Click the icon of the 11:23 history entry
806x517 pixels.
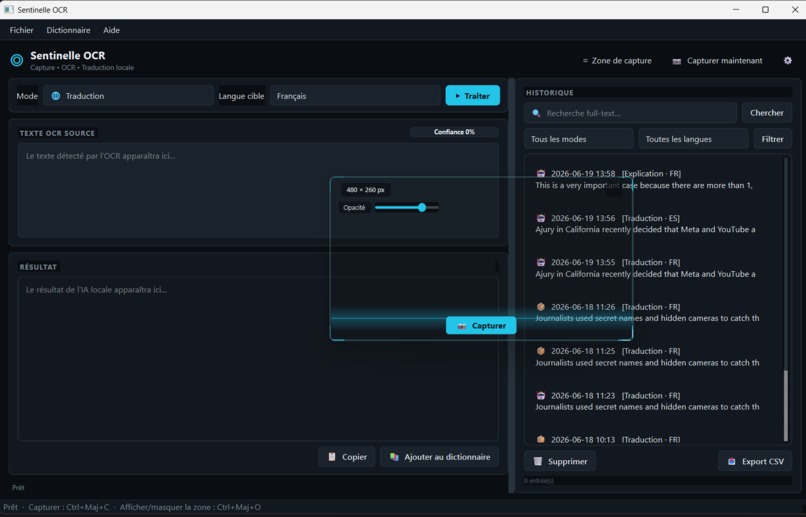[541, 395]
